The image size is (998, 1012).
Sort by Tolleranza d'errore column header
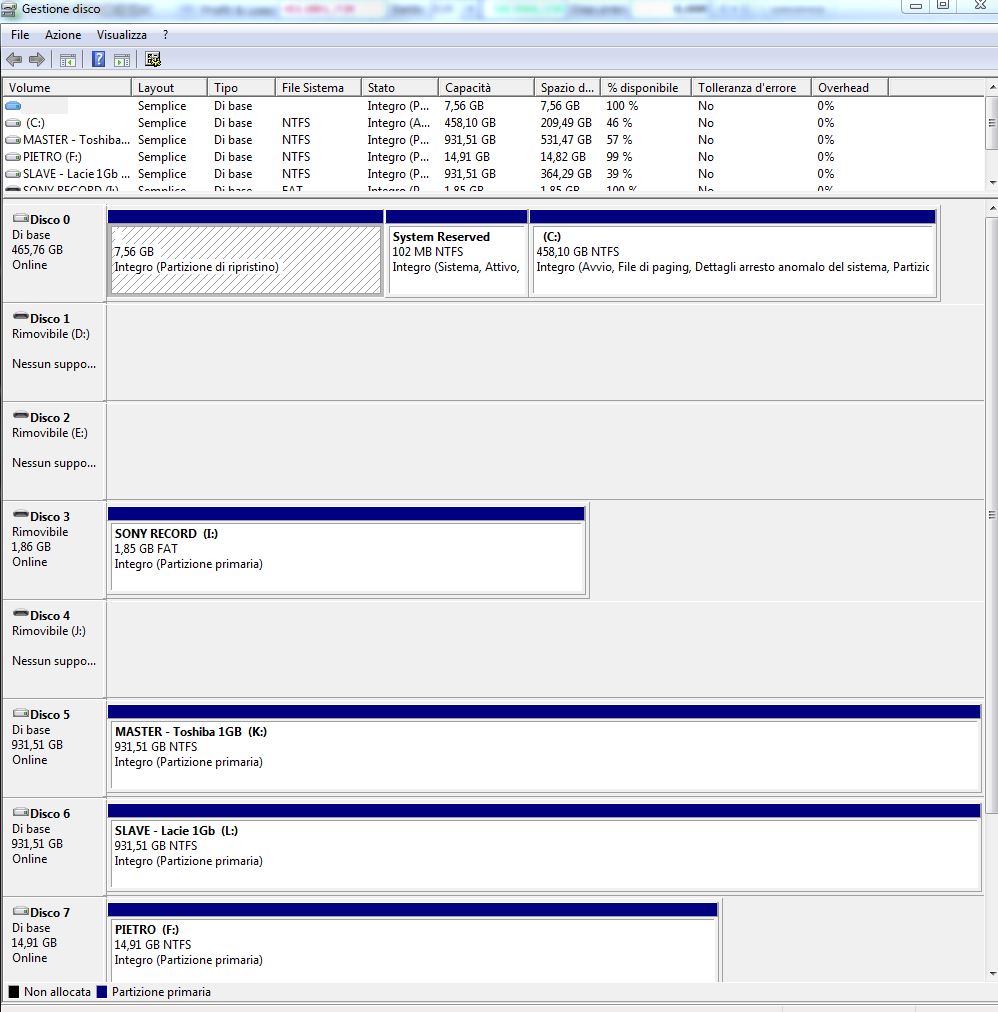[751, 88]
